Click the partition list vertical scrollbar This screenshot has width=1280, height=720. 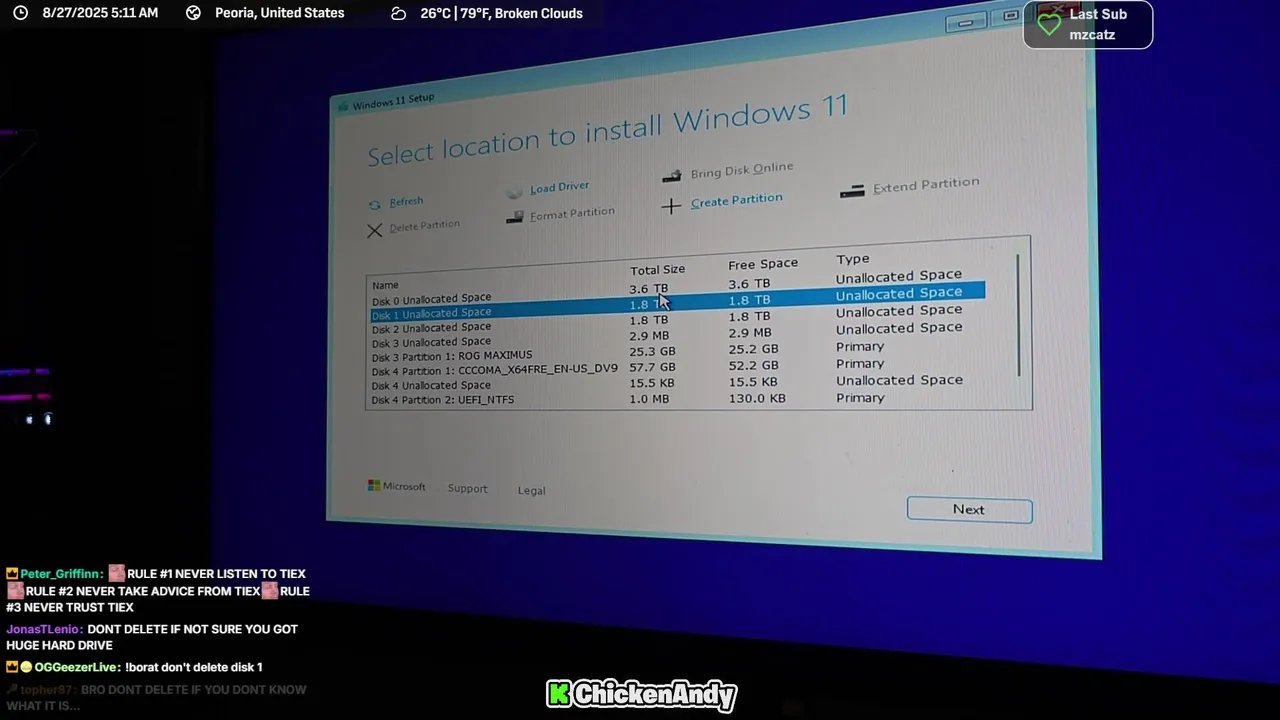(x=1019, y=315)
